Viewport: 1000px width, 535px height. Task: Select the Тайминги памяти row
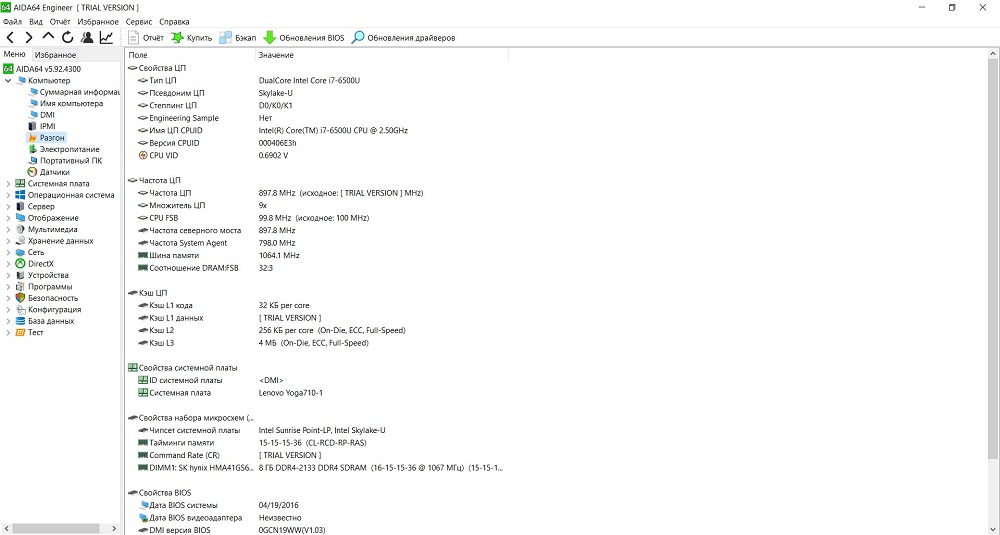coord(317,443)
